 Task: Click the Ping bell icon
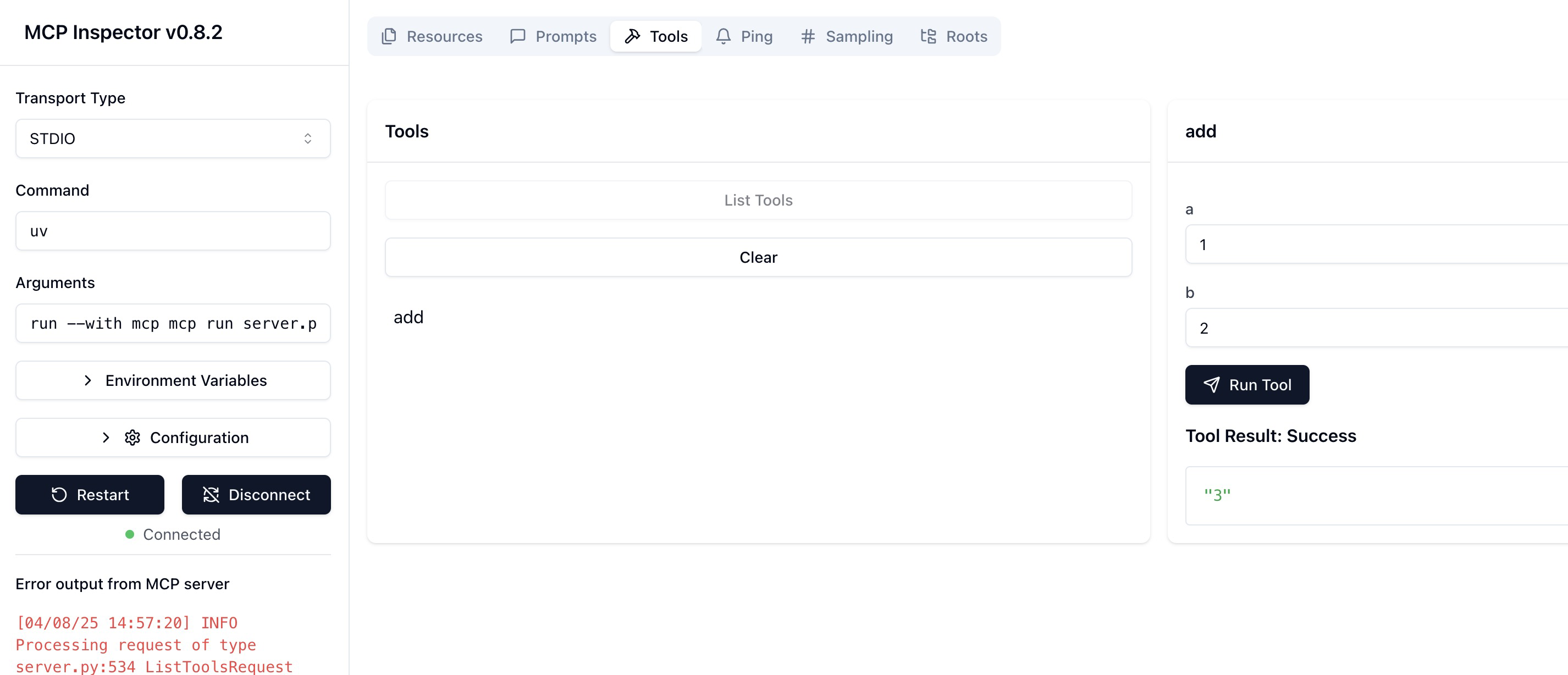(723, 36)
